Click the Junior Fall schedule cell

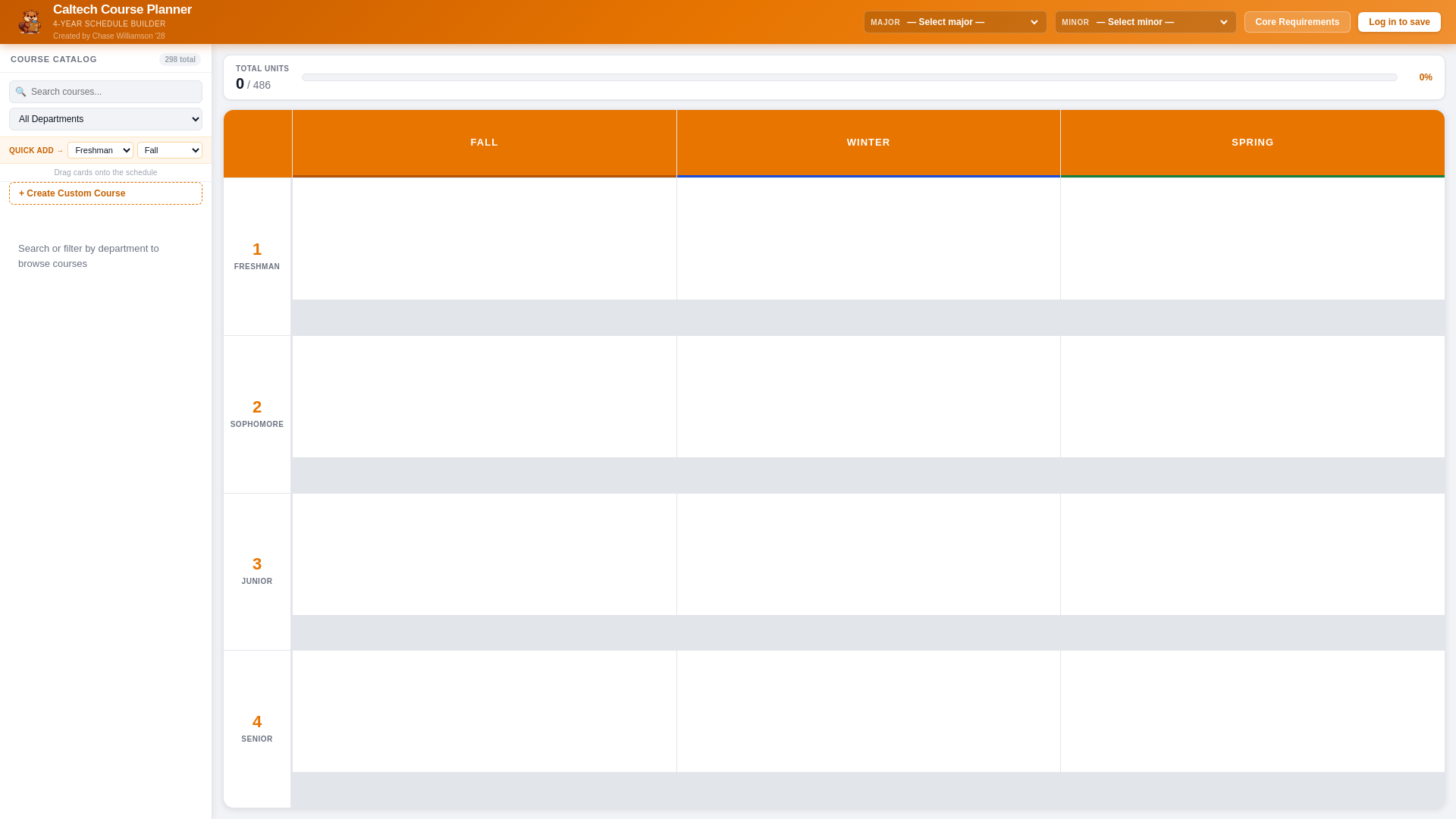[x=484, y=554]
